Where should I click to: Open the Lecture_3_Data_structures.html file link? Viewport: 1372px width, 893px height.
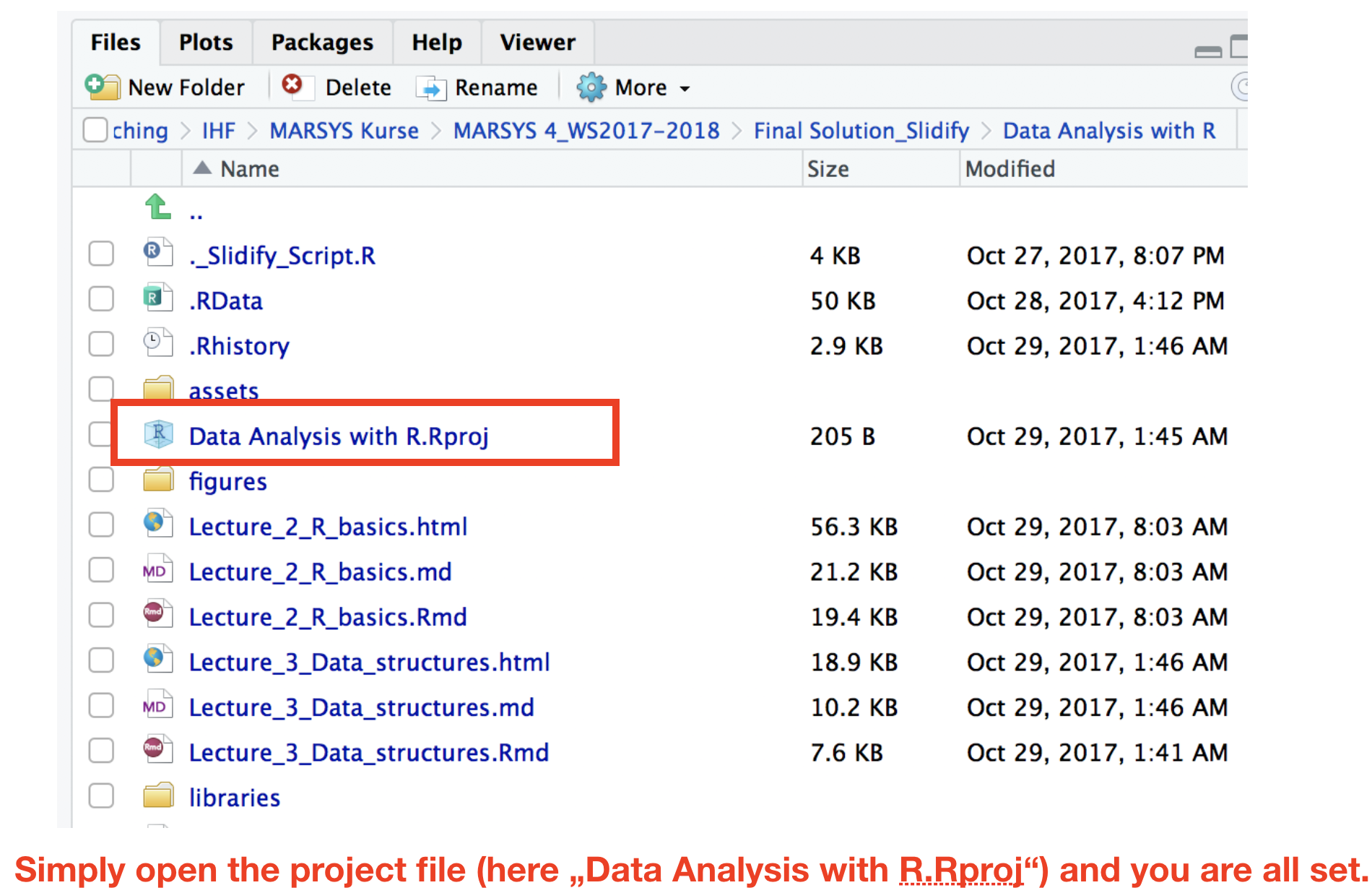click(369, 663)
